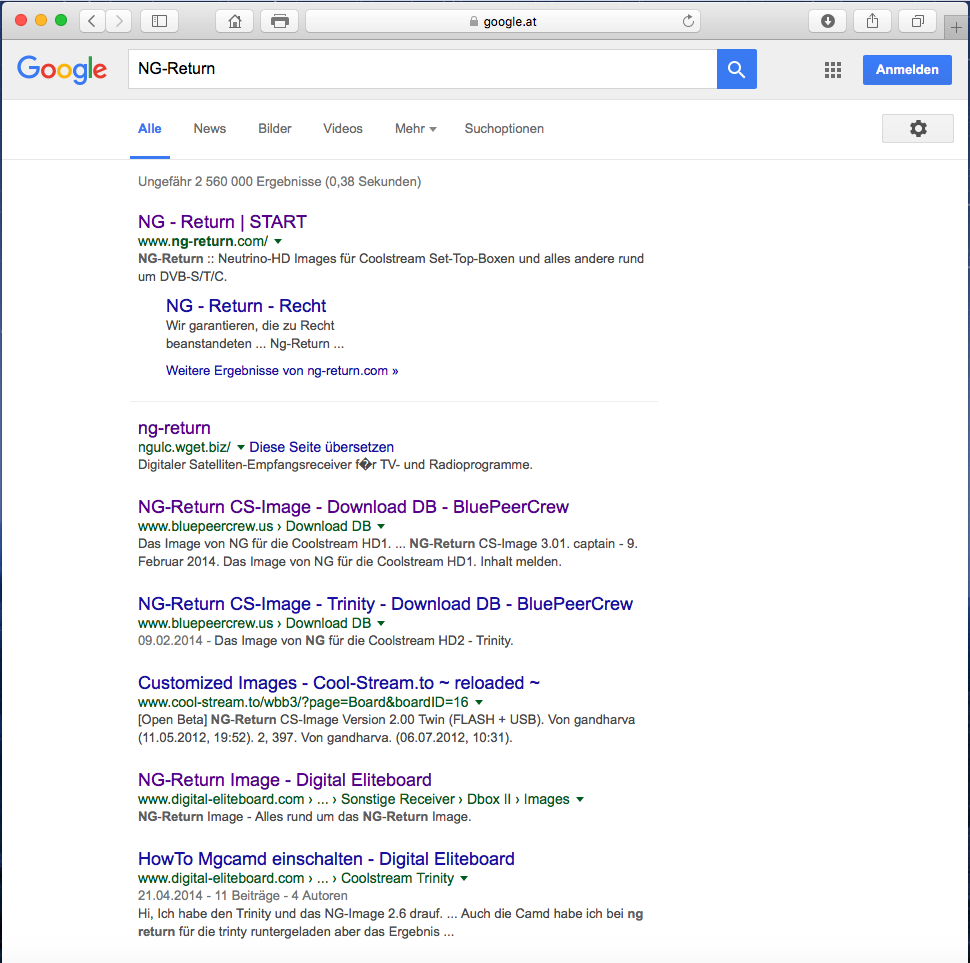Image resolution: width=970 pixels, height=963 pixels.
Task: Print the current page
Action: coord(279,21)
